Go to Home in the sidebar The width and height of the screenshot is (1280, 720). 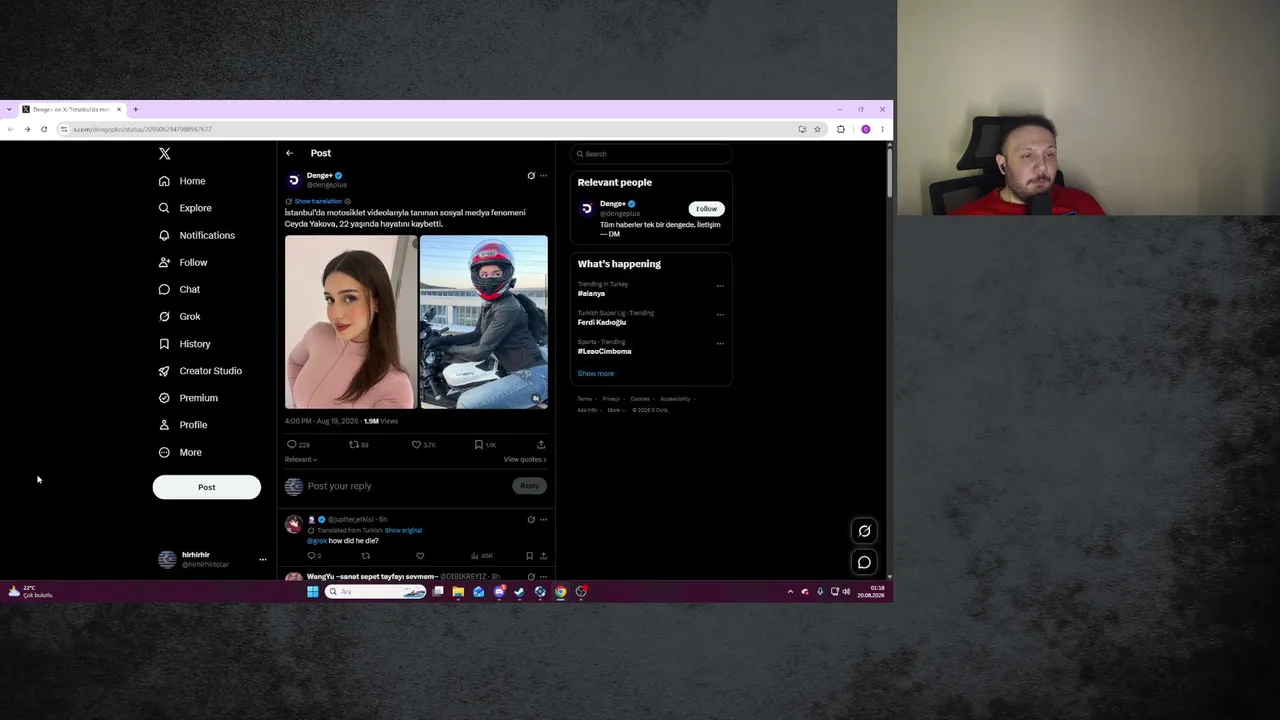tap(182, 181)
